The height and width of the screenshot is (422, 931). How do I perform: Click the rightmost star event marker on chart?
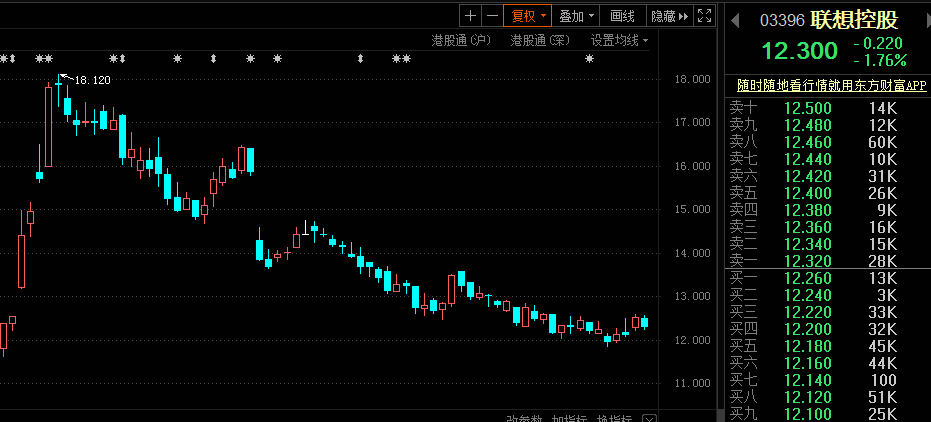coord(590,60)
